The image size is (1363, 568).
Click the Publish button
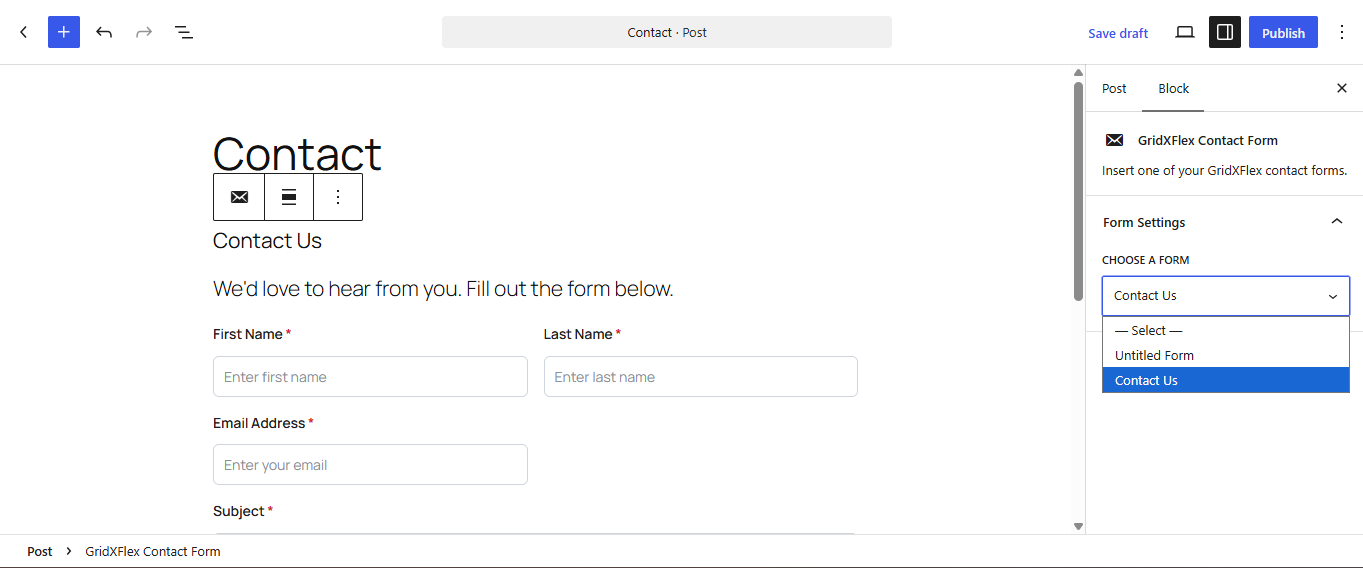tap(1283, 32)
